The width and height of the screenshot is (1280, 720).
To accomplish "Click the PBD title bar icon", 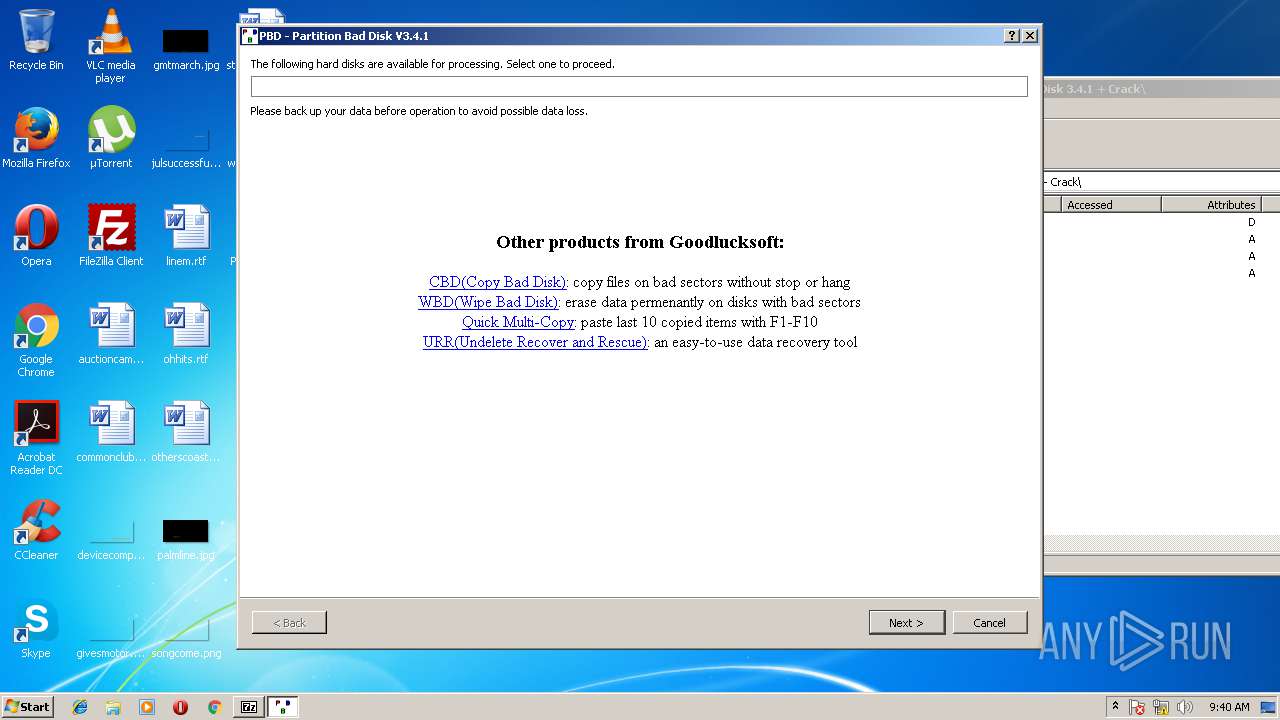I will [250, 36].
